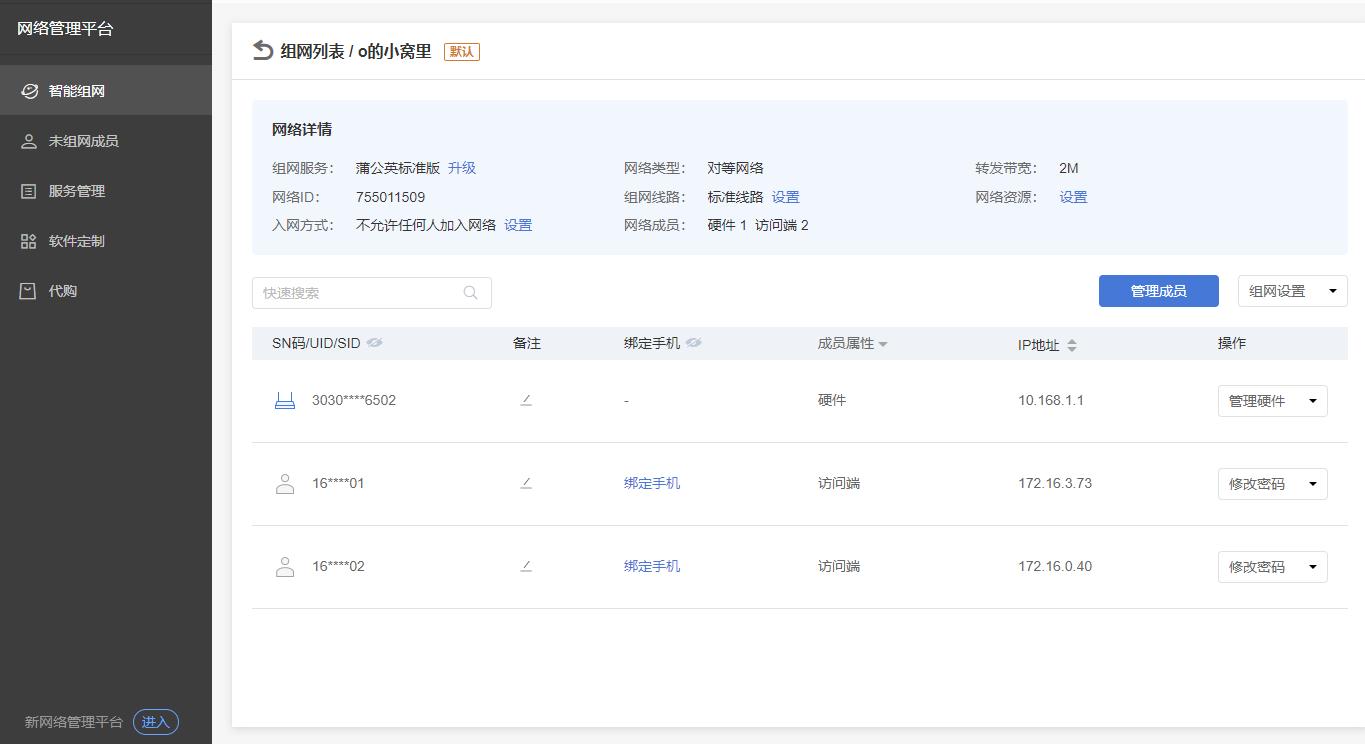
Task: Open the 修改密码 dropdown for 16****01
Action: (1313, 483)
